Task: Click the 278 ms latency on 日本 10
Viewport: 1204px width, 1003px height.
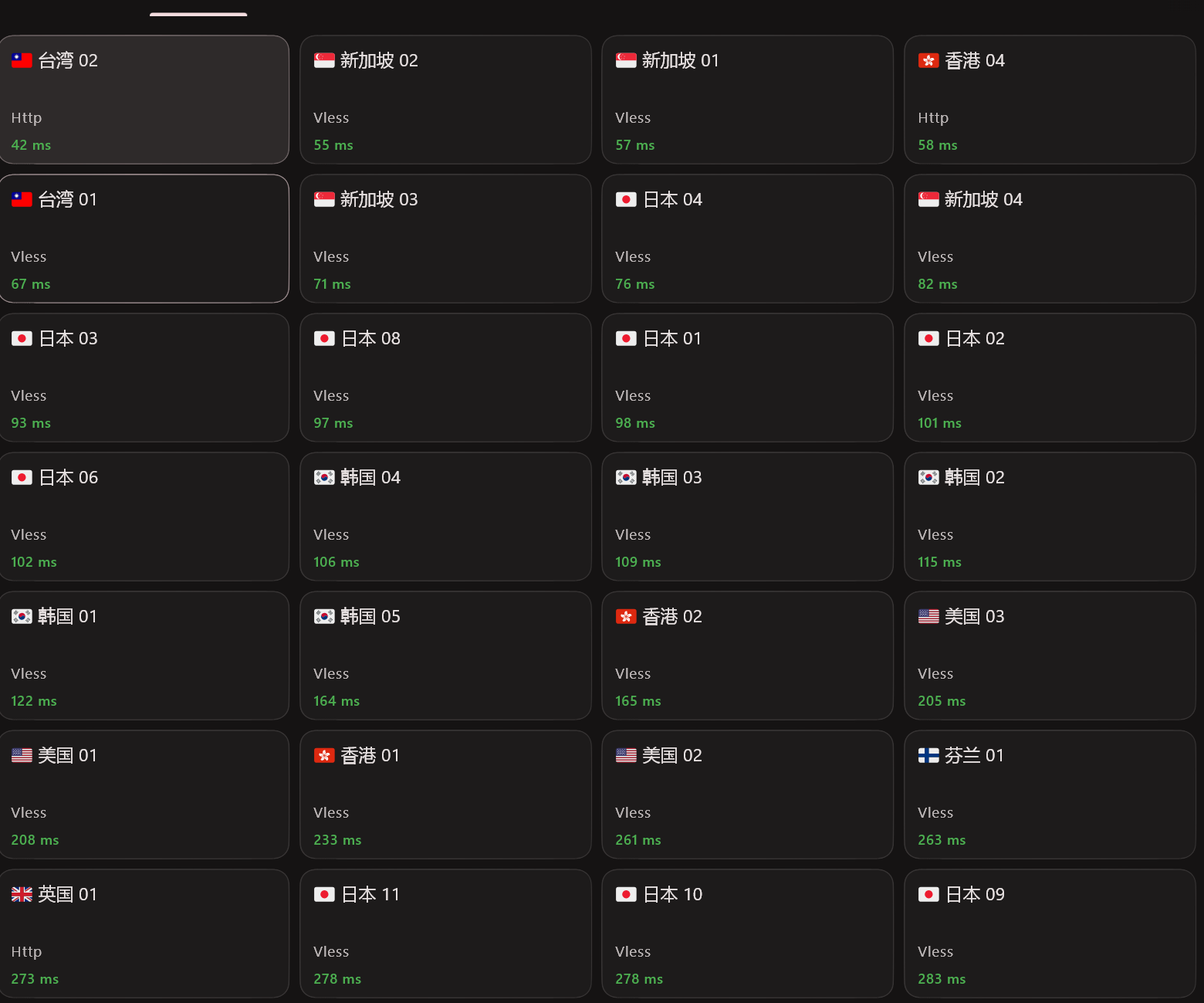Action: pyautogui.click(x=639, y=979)
